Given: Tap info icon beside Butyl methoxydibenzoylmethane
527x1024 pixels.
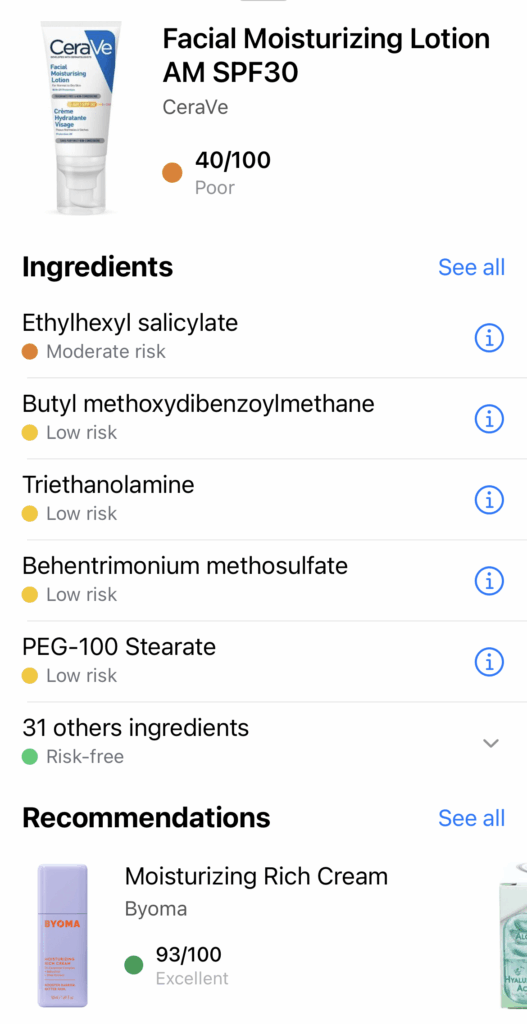Looking at the screenshot, I should click(x=488, y=419).
